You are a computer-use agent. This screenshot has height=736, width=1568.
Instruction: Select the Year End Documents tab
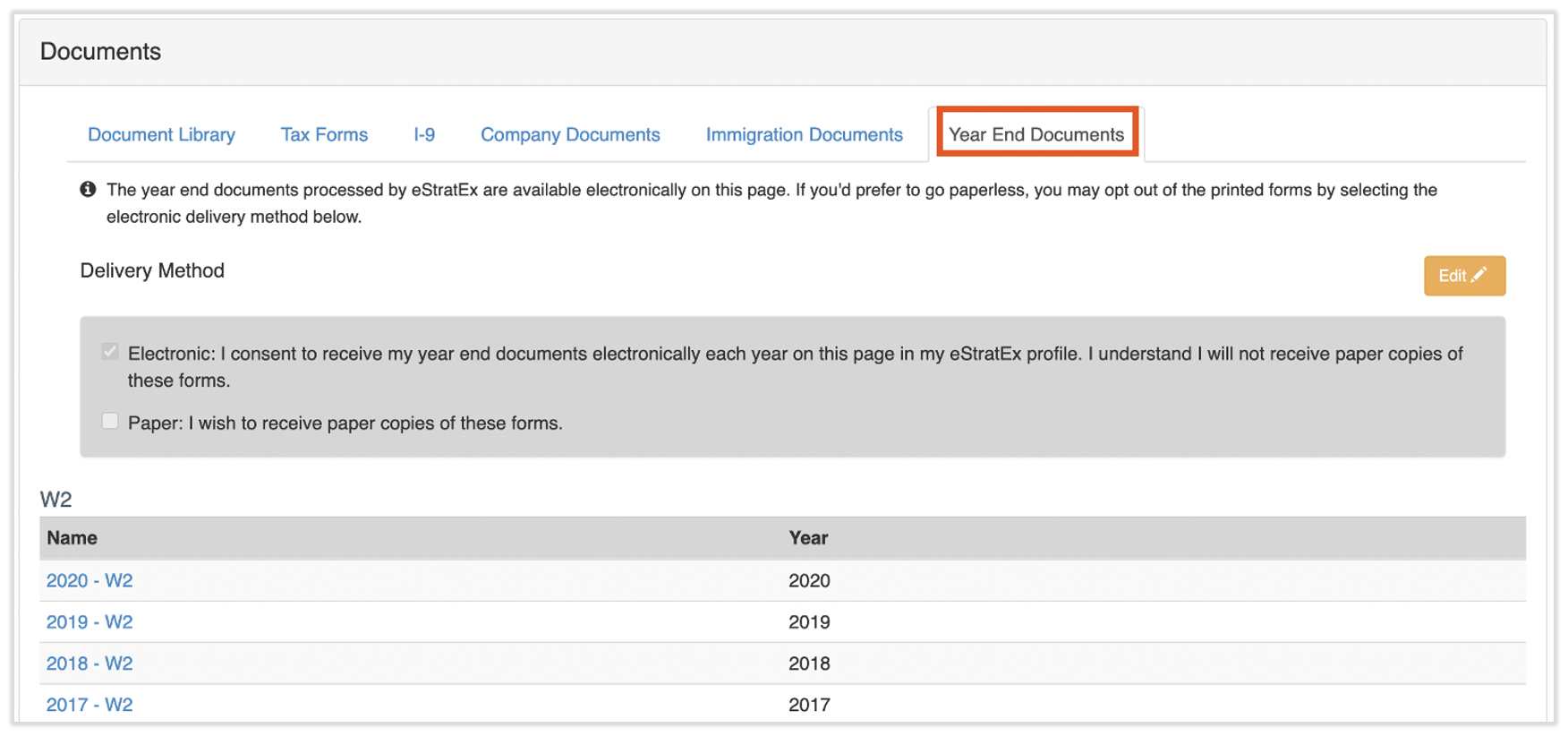coord(1036,134)
